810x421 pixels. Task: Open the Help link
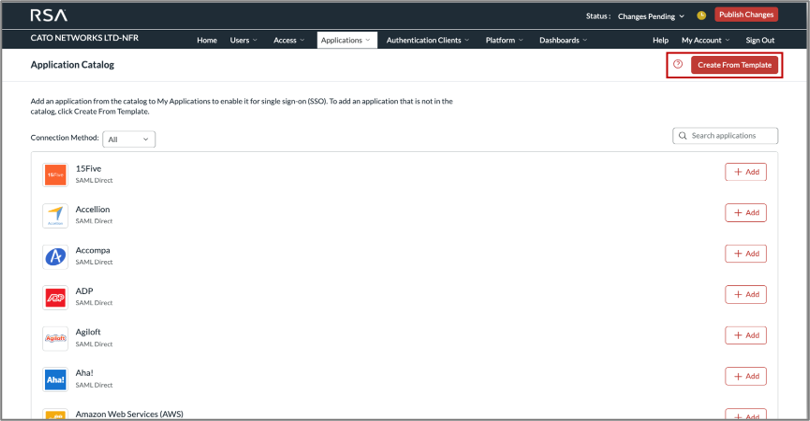[660, 40]
